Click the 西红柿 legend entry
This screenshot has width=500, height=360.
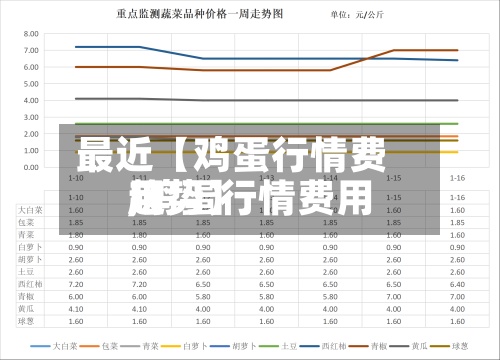323,346
